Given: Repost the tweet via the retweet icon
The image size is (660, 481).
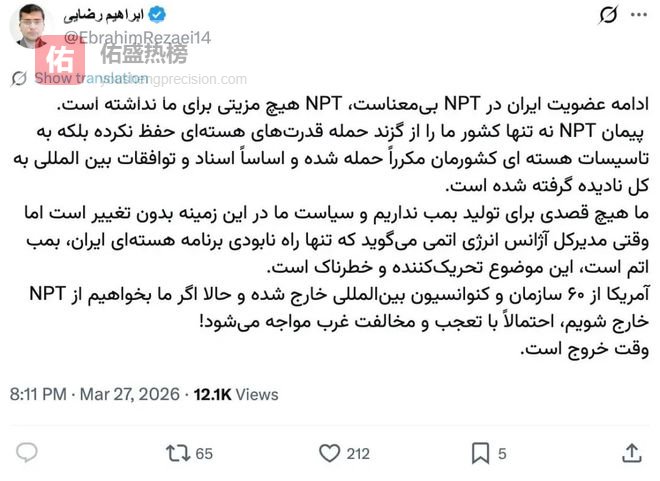Looking at the screenshot, I should pos(177,453).
